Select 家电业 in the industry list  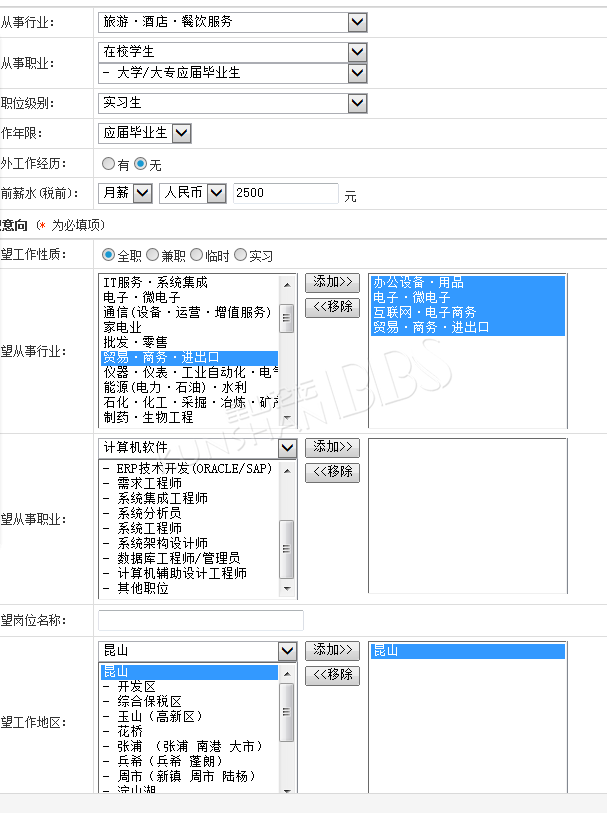click(122, 327)
